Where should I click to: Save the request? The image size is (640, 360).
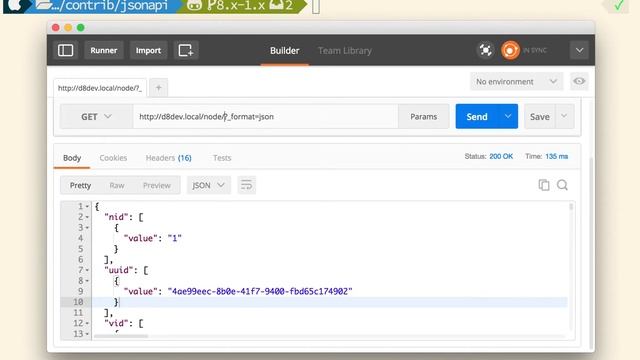(540, 117)
